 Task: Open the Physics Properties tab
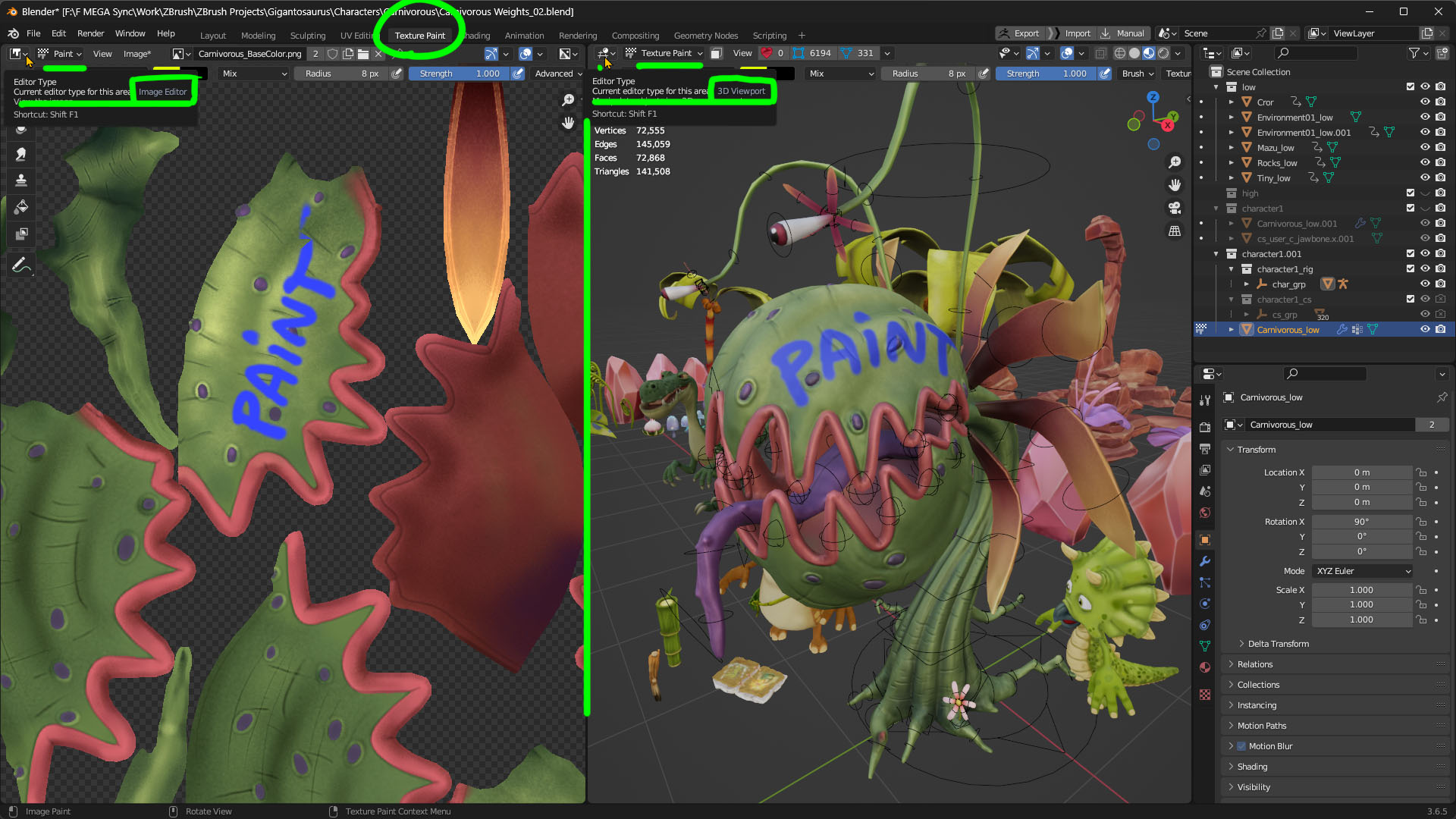(x=1205, y=604)
